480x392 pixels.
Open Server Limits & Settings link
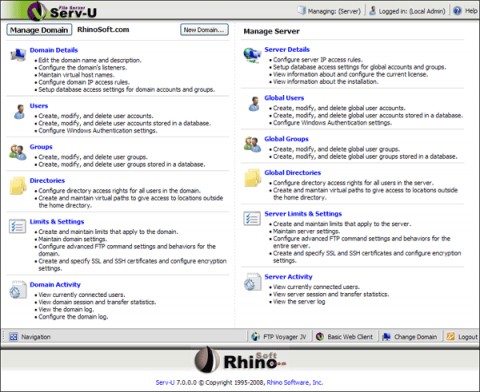click(x=303, y=214)
